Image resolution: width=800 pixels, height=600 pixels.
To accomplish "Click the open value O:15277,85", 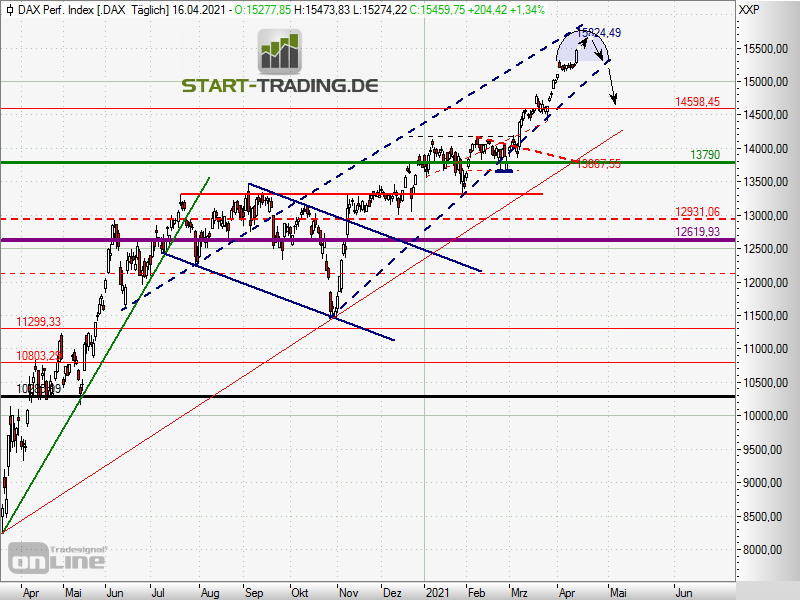I will [263, 10].
